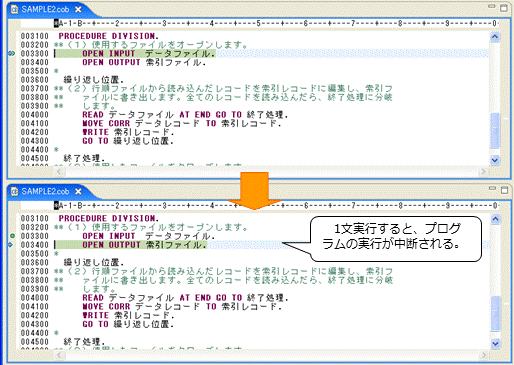
Task: Click the WRITE statement line in upper editor
Action: point(128,132)
